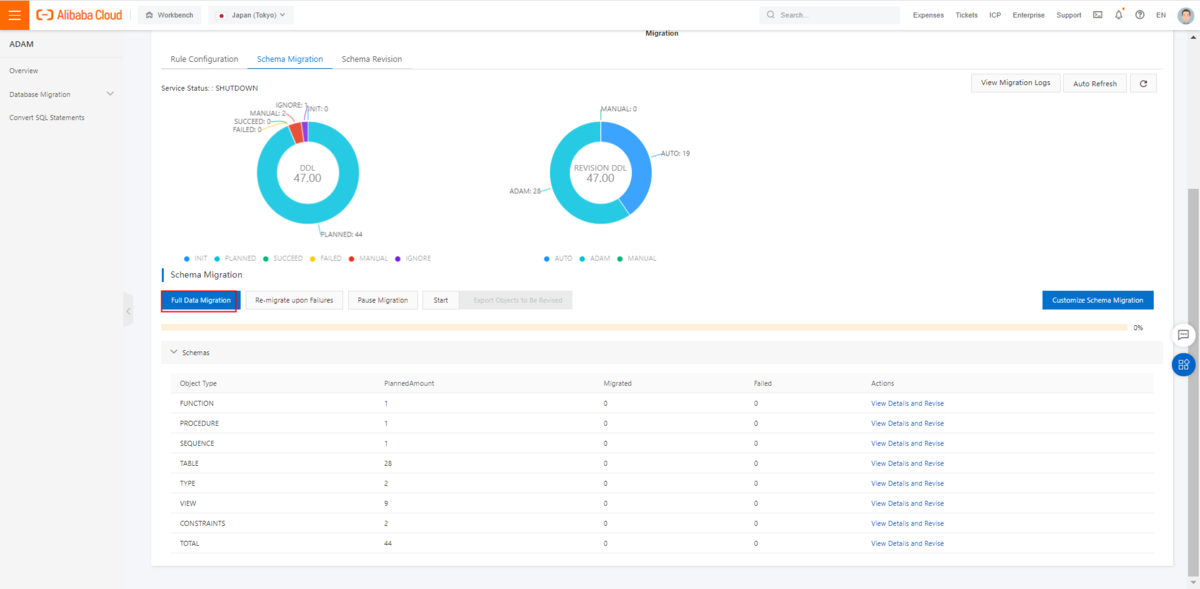Click the Pause Migration button
Screen dimensions: 1200x589
tap(383, 300)
